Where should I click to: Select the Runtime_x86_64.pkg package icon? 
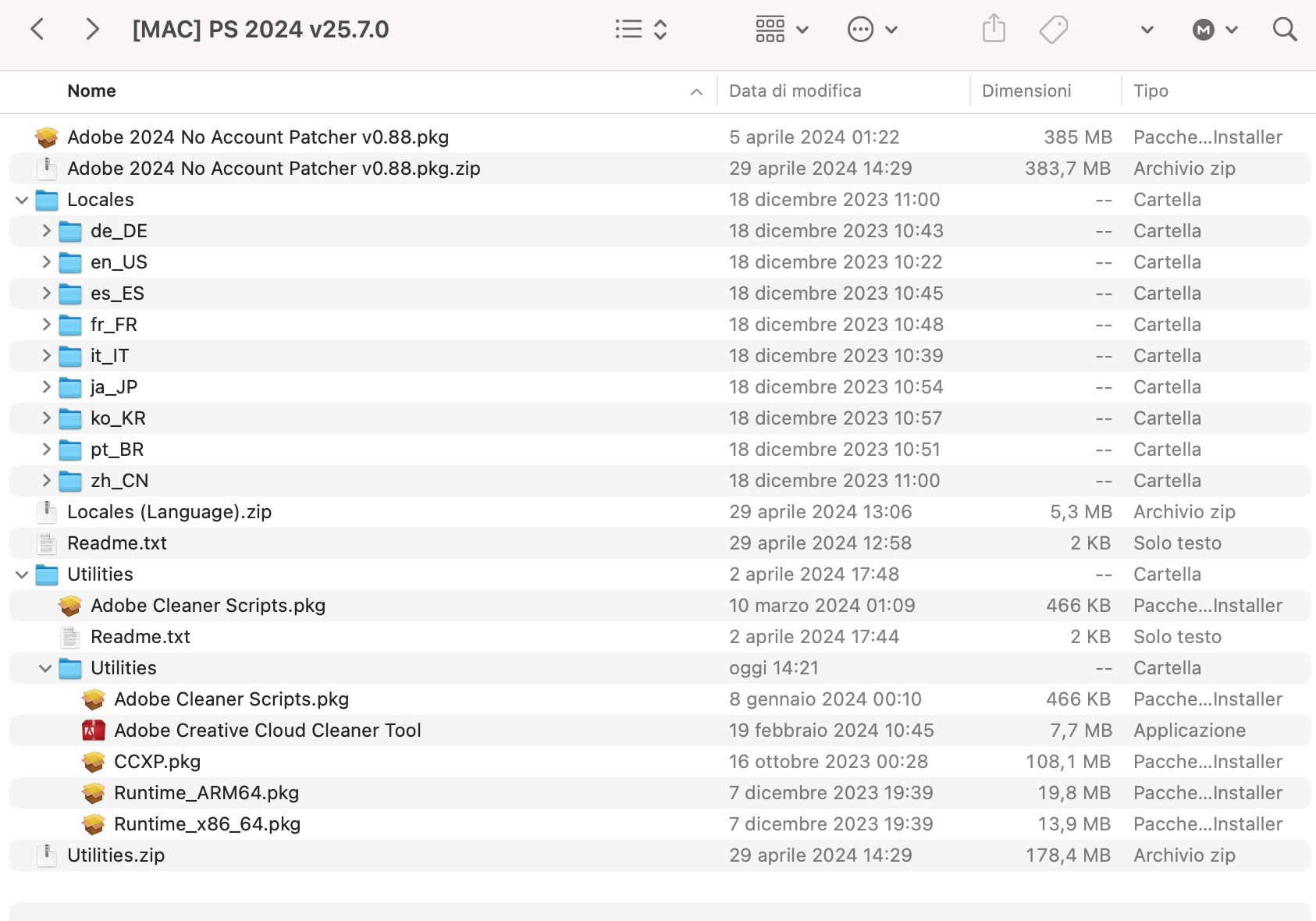point(94,824)
